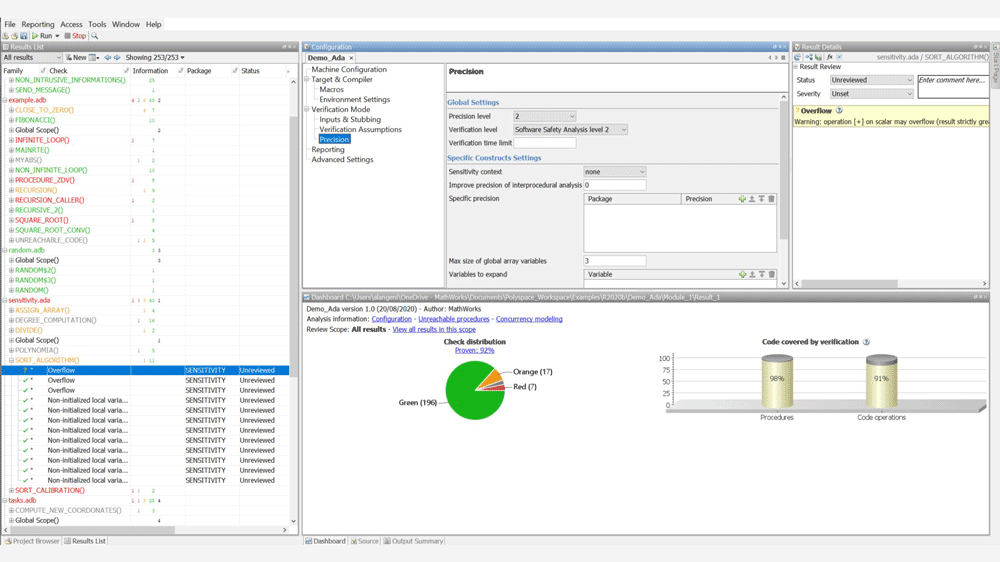Switch to the Source tab
This screenshot has width=1000, height=562.
click(x=365, y=541)
